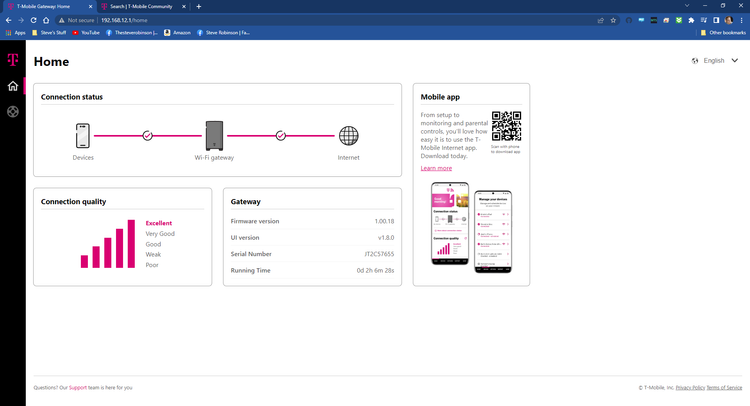The height and width of the screenshot is (406, 750).
Task: Click the Running Time value
Action: click(375, 270)
